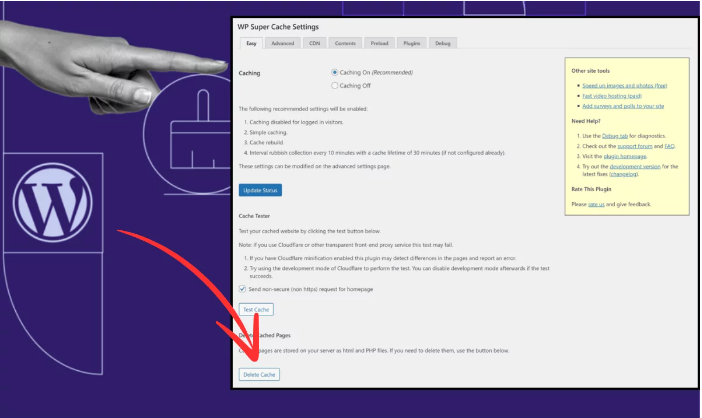
Task: Click the rate us link
Action: [x=596, y=204]
